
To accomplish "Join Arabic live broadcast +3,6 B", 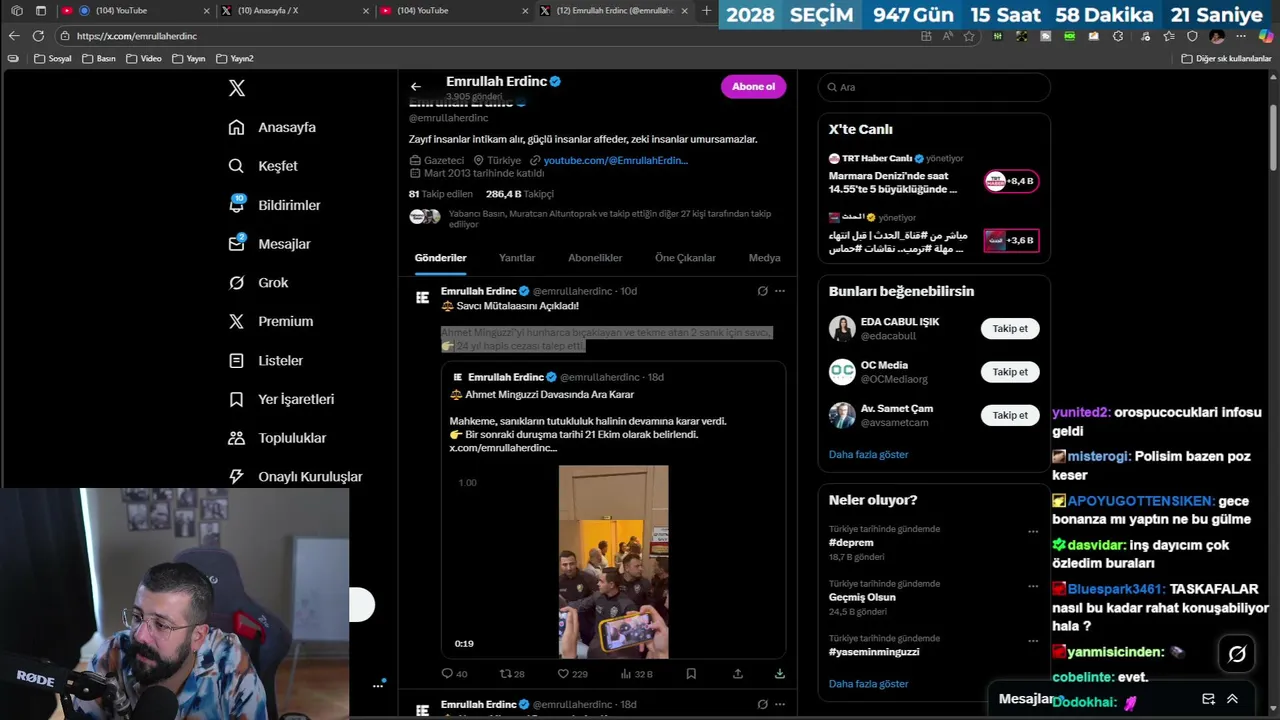I will point(1010,240).
